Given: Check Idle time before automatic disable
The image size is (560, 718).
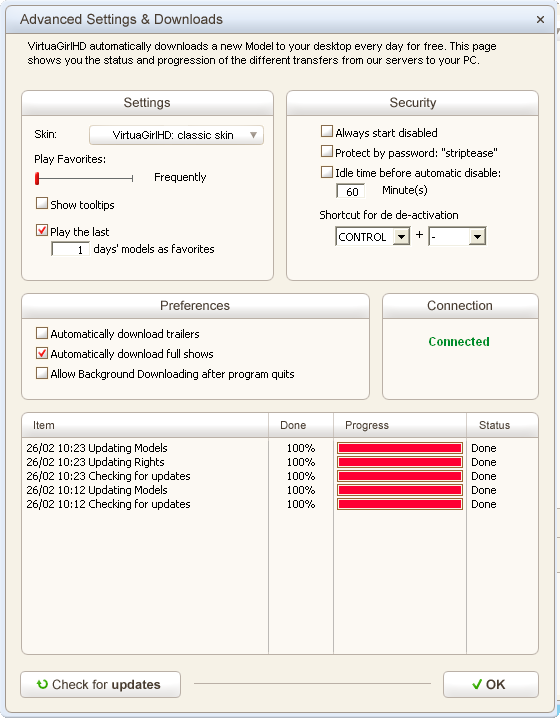Looking at the screenshot, I should pos(326,172).
